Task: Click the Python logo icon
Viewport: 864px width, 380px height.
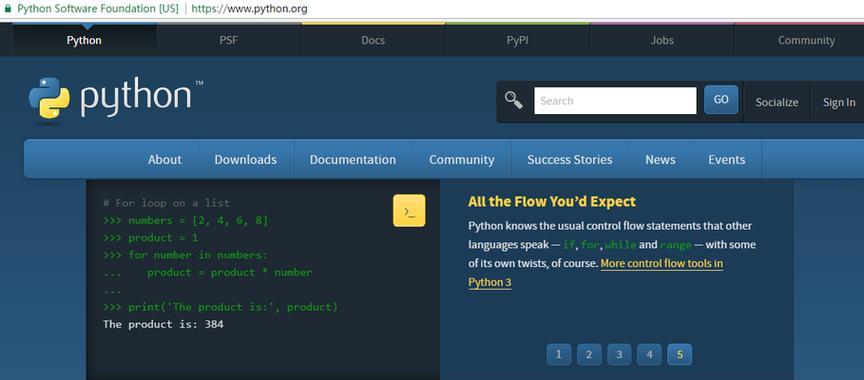Action: tap(50, 98)
